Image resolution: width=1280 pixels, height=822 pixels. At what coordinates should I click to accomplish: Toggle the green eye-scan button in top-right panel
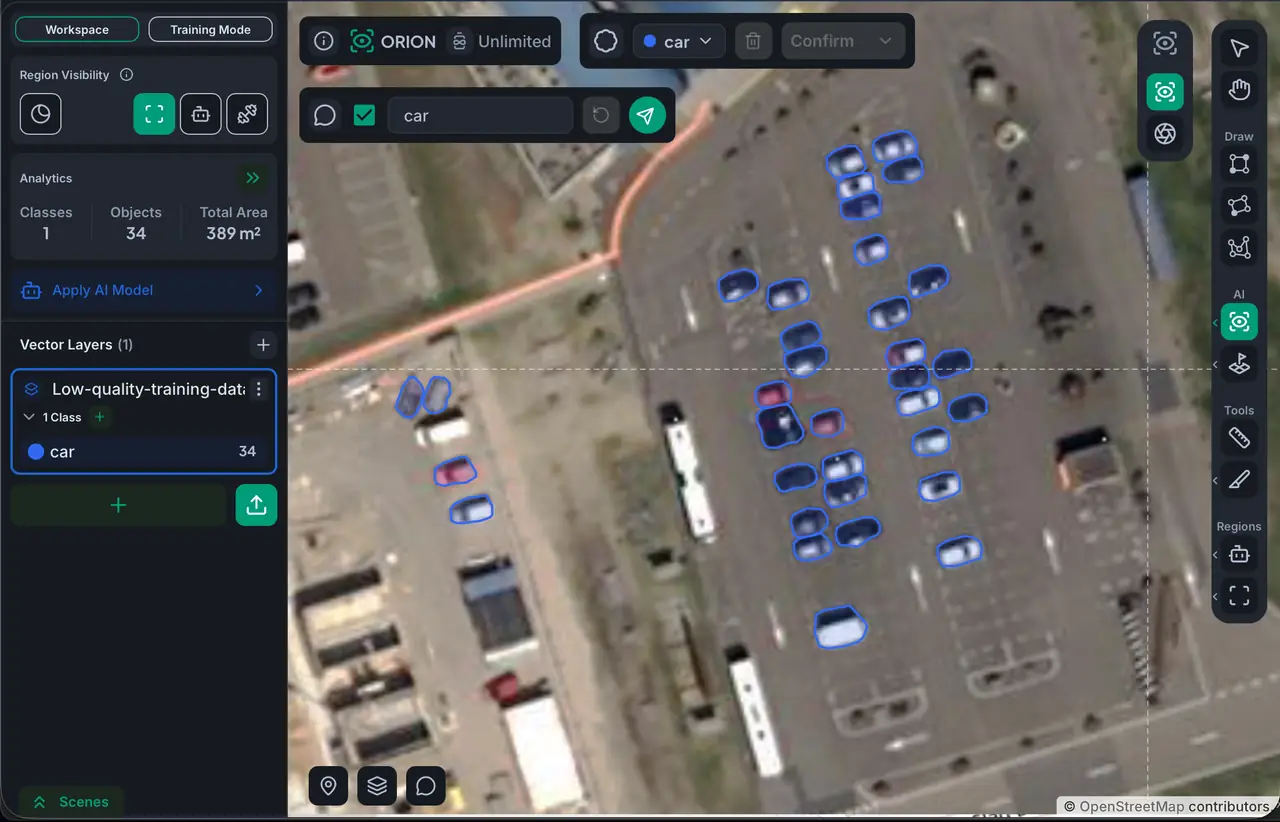pyautogui.click(x=1165, y=91)
